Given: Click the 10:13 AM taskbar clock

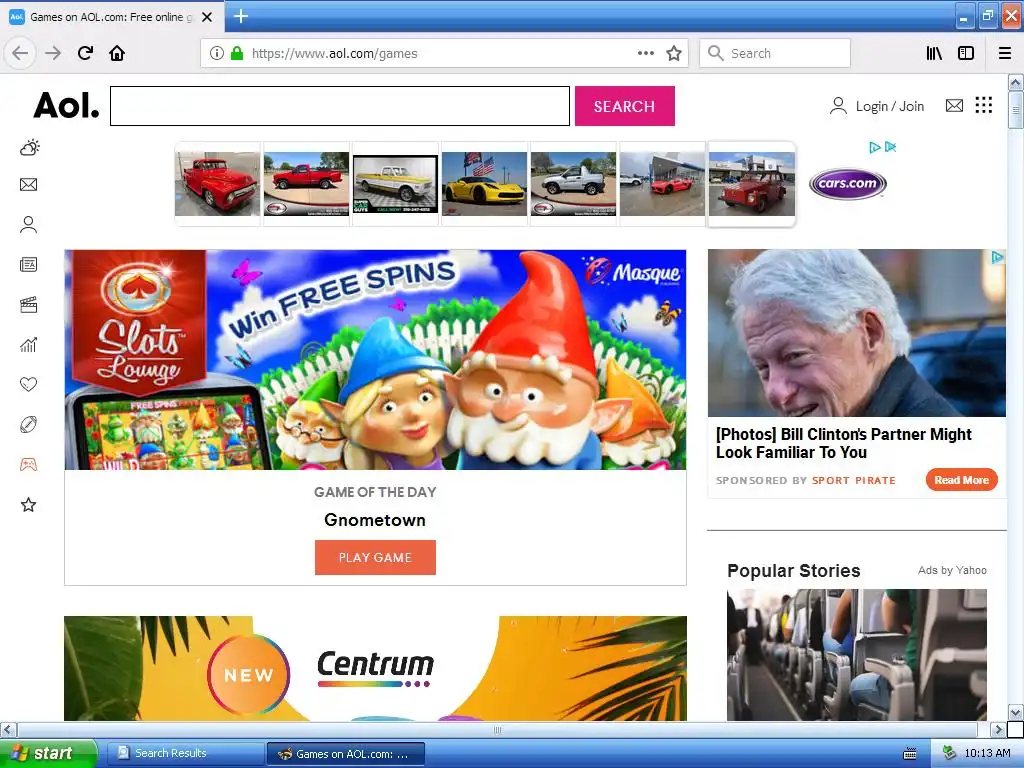Looking at the screenshot, I should pos(987,753).
